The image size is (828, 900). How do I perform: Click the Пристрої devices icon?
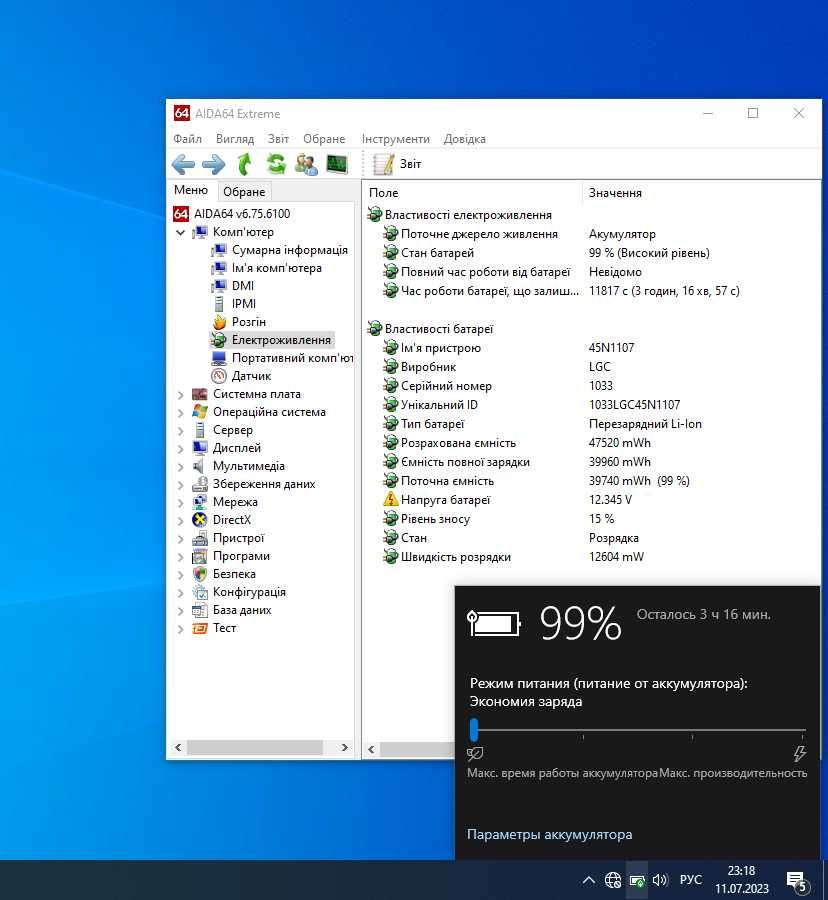coord(200,538)
